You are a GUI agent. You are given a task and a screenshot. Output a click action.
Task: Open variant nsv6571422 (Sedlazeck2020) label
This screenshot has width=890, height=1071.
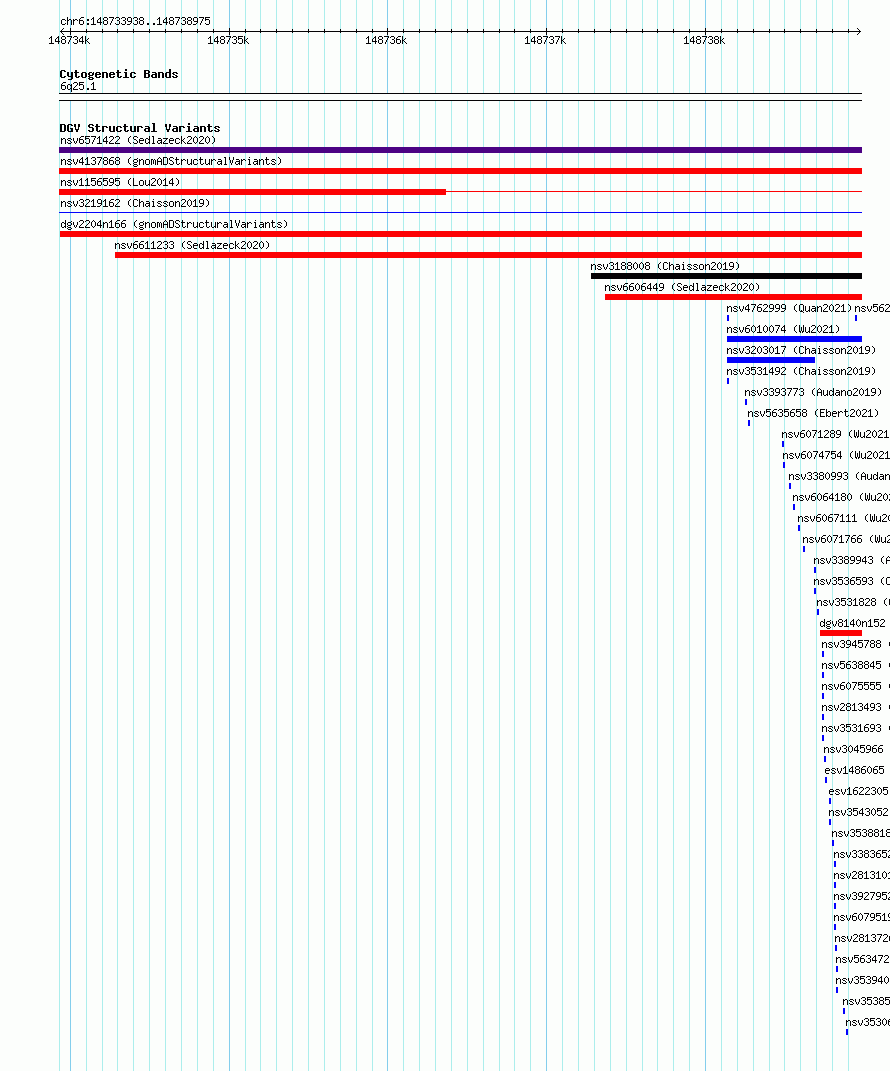(x=138, y=141)
